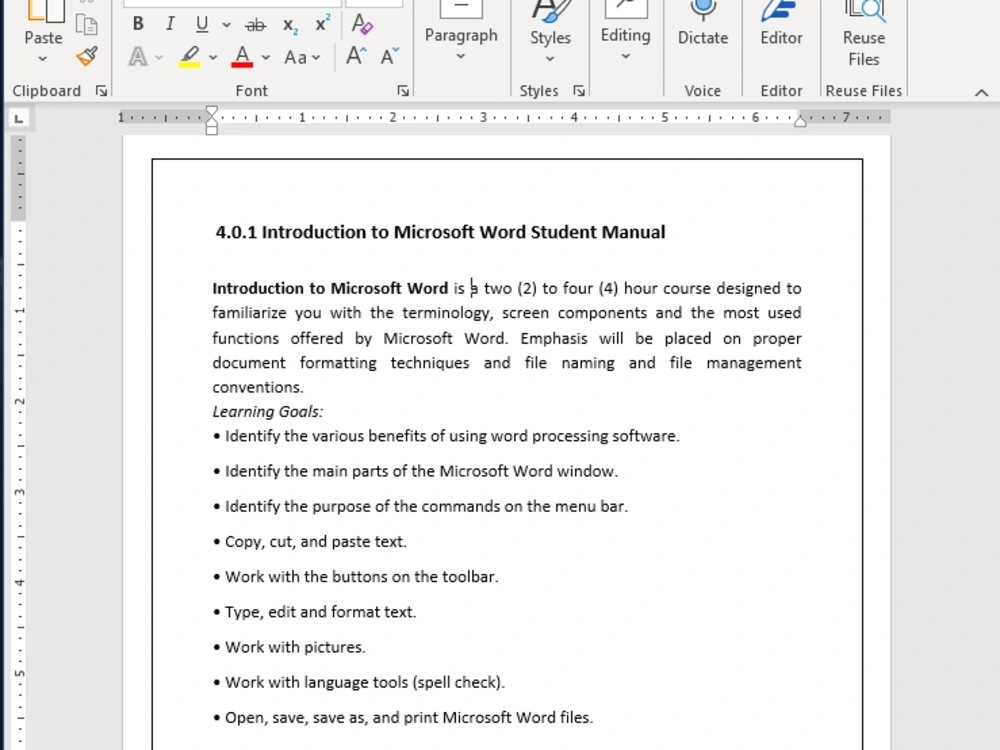Screen dimensions: 1000x750
Task: Click the right indent marker on ruler
Action: (800, 121)
